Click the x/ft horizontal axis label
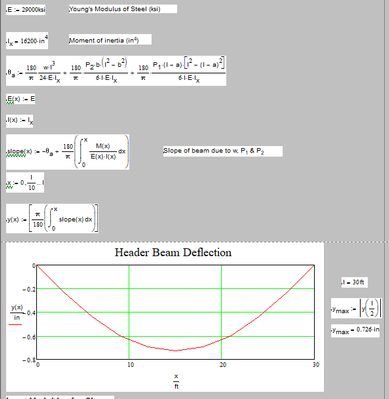This screenshot has height=399, width=389. 176,382
